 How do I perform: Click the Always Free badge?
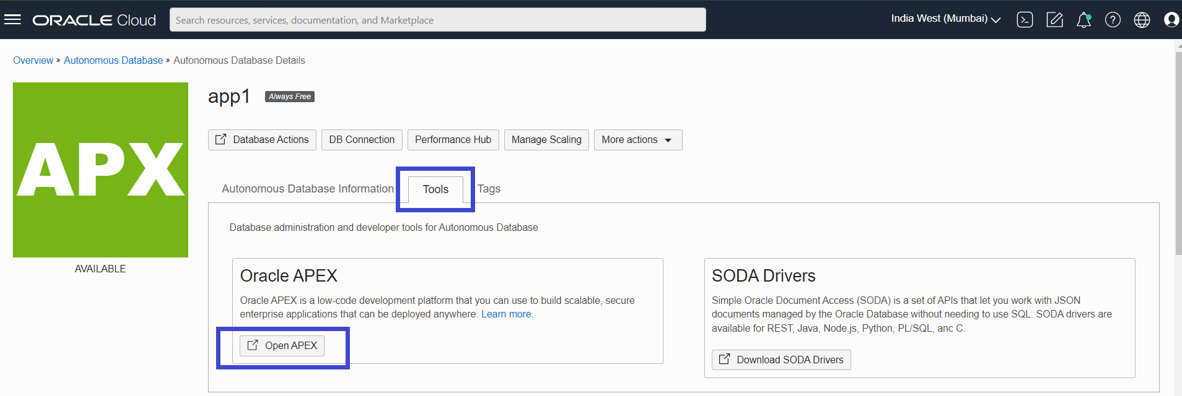coord(289,97)
